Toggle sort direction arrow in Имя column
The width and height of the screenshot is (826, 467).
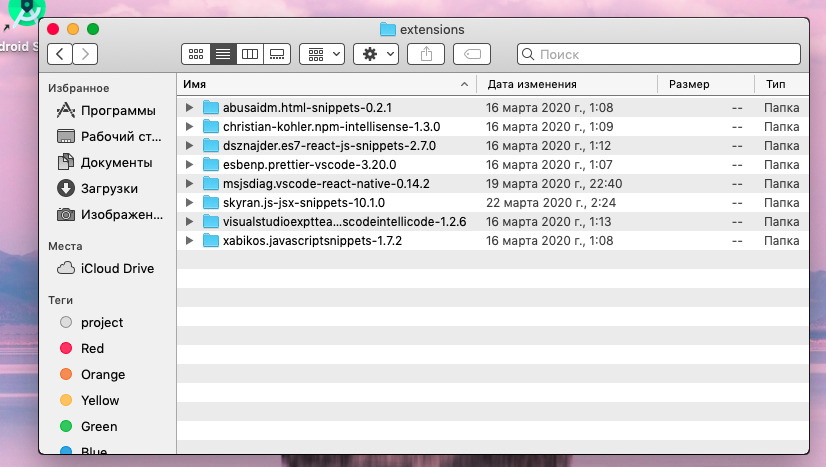click(464, 84)
